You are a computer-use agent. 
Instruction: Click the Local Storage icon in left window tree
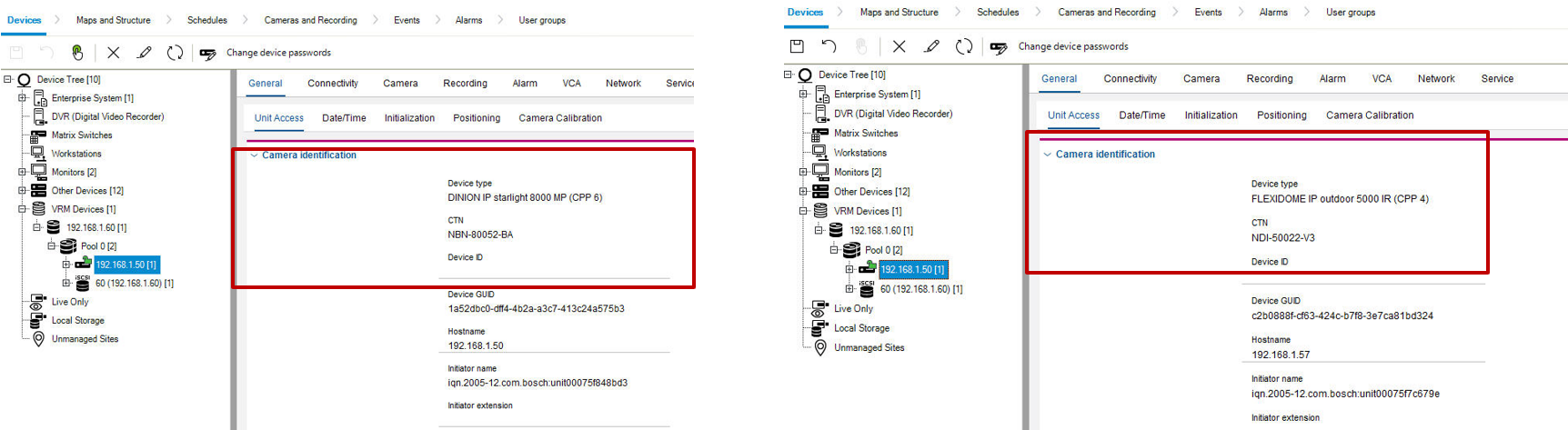click(38, 320)
